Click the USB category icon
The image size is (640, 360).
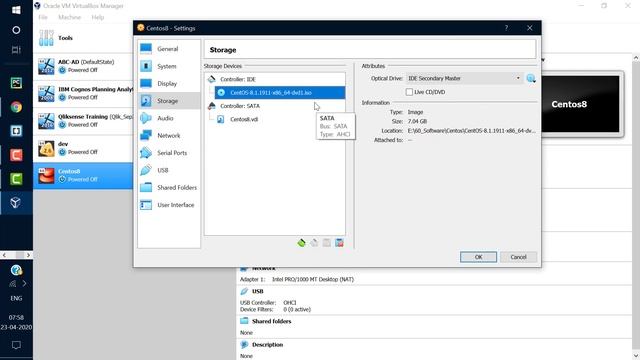tap(146, 170)
